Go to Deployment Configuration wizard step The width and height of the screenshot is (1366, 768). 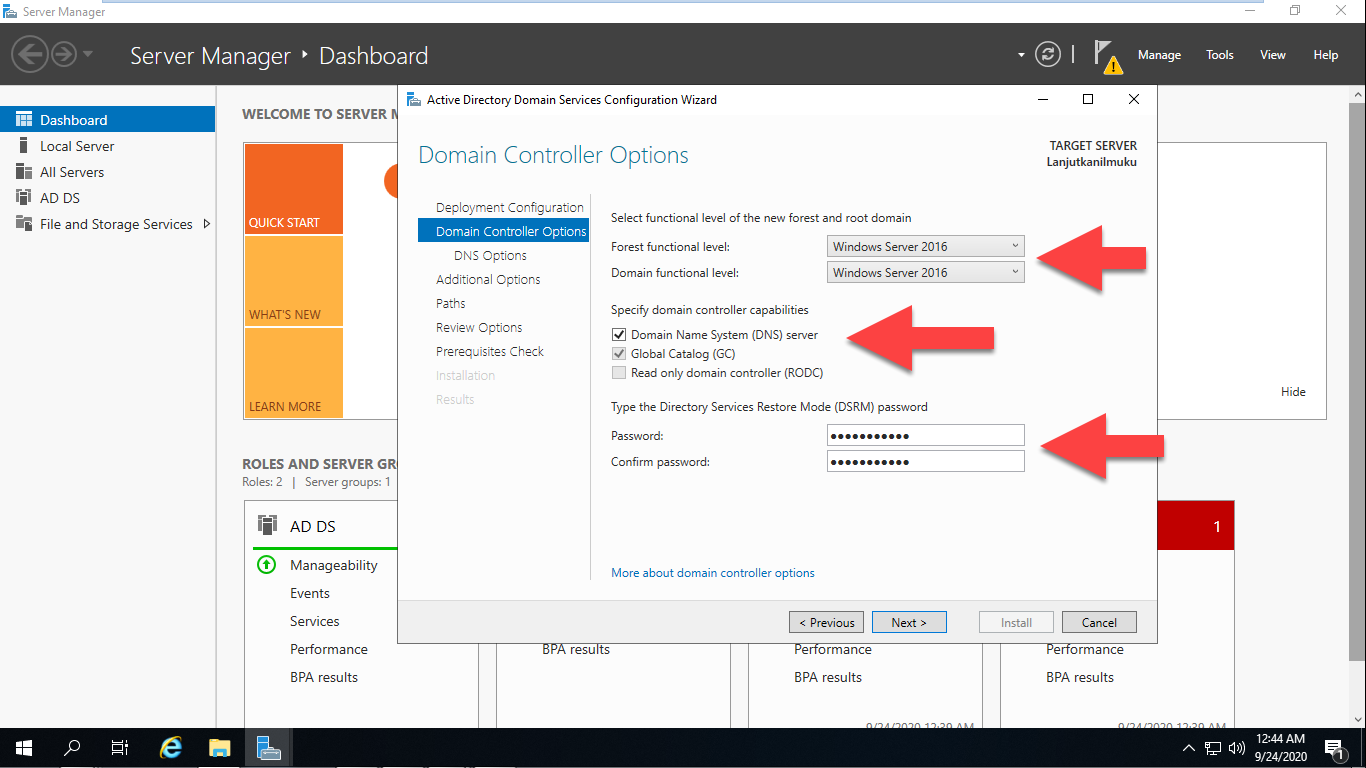click(x=509, y=207)
